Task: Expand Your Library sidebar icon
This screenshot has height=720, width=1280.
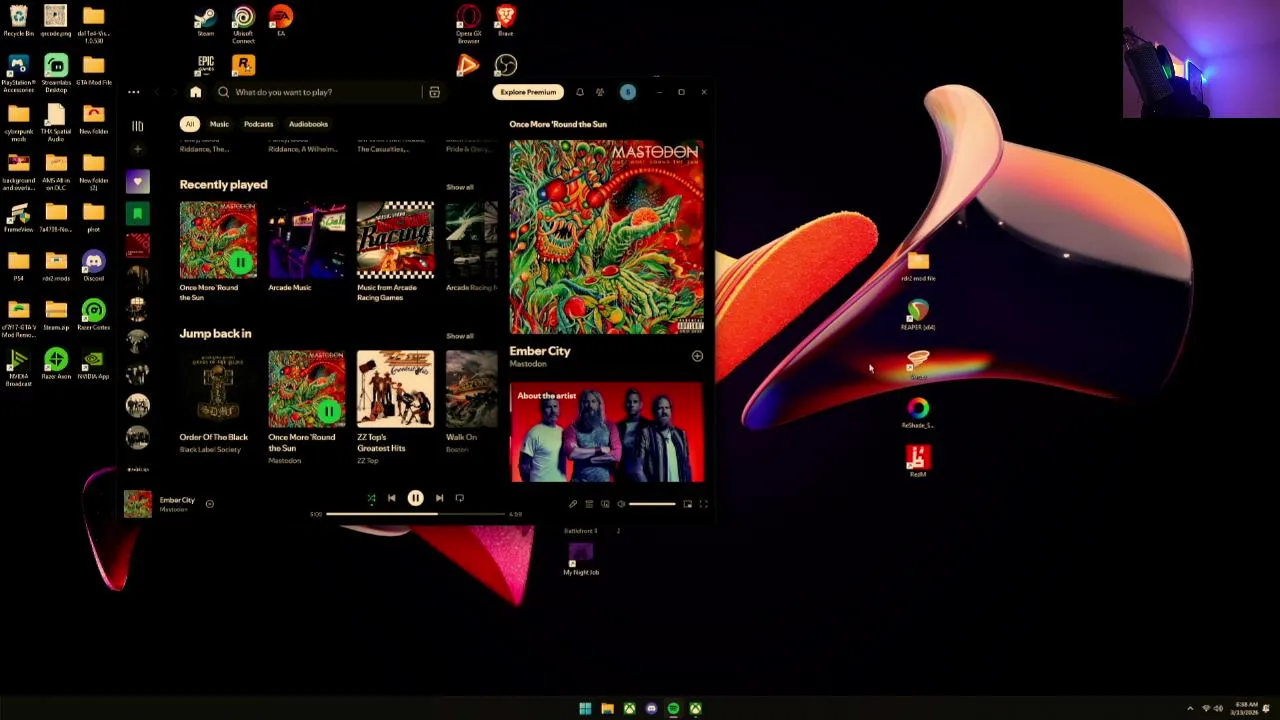Action: coord(138,126)
